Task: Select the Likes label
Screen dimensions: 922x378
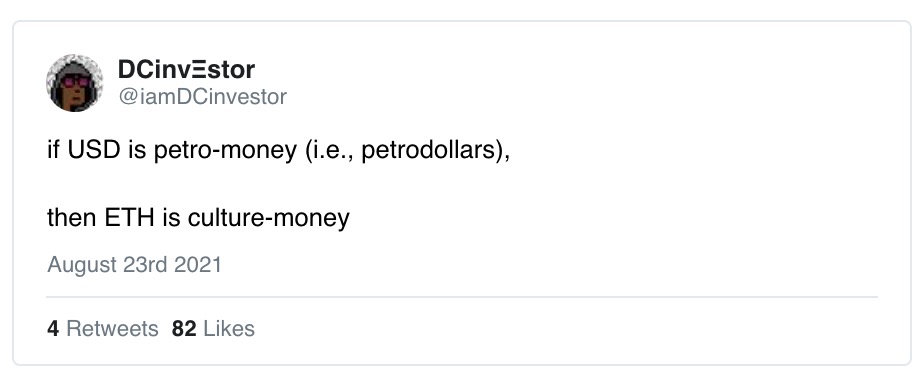Action: click(229, 329)
